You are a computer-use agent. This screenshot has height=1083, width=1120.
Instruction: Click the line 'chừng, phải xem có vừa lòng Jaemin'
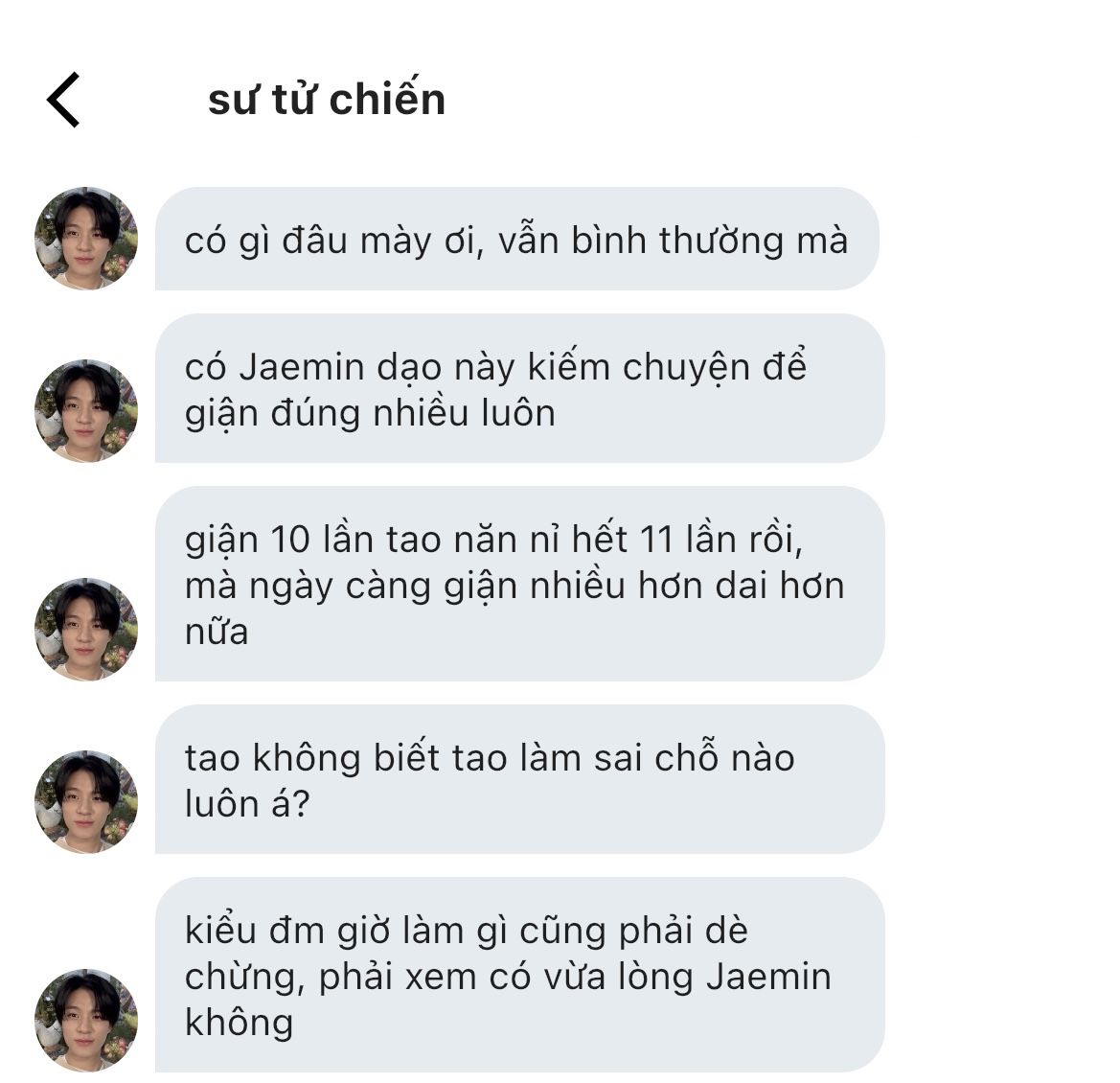coord(508,978)
